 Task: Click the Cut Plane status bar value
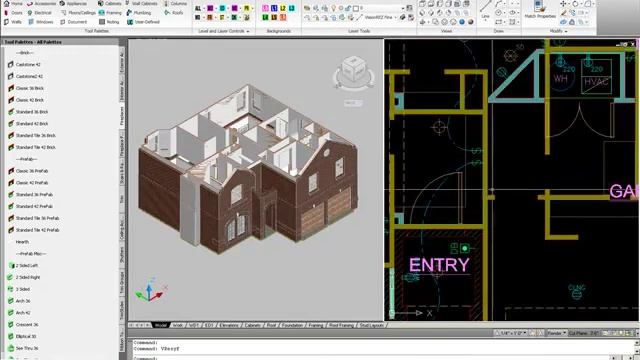click(x=584, y=333)
